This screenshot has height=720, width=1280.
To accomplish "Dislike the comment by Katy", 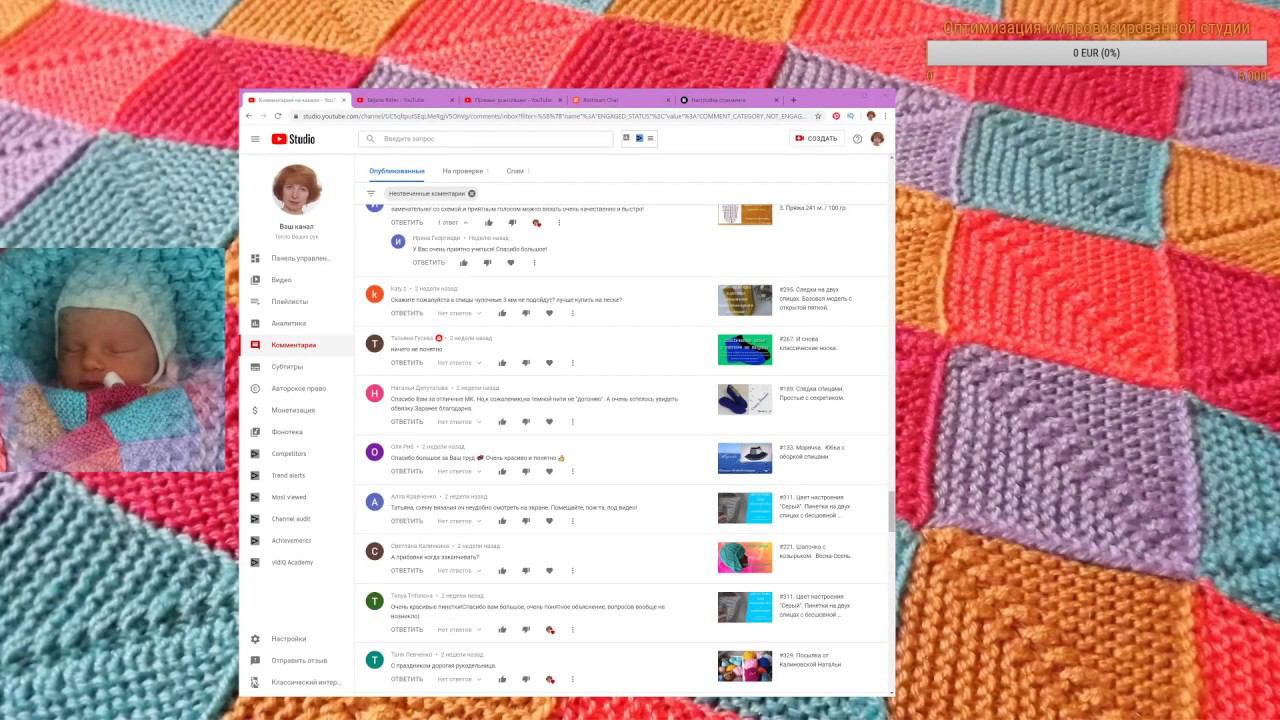I will (526, 313).
